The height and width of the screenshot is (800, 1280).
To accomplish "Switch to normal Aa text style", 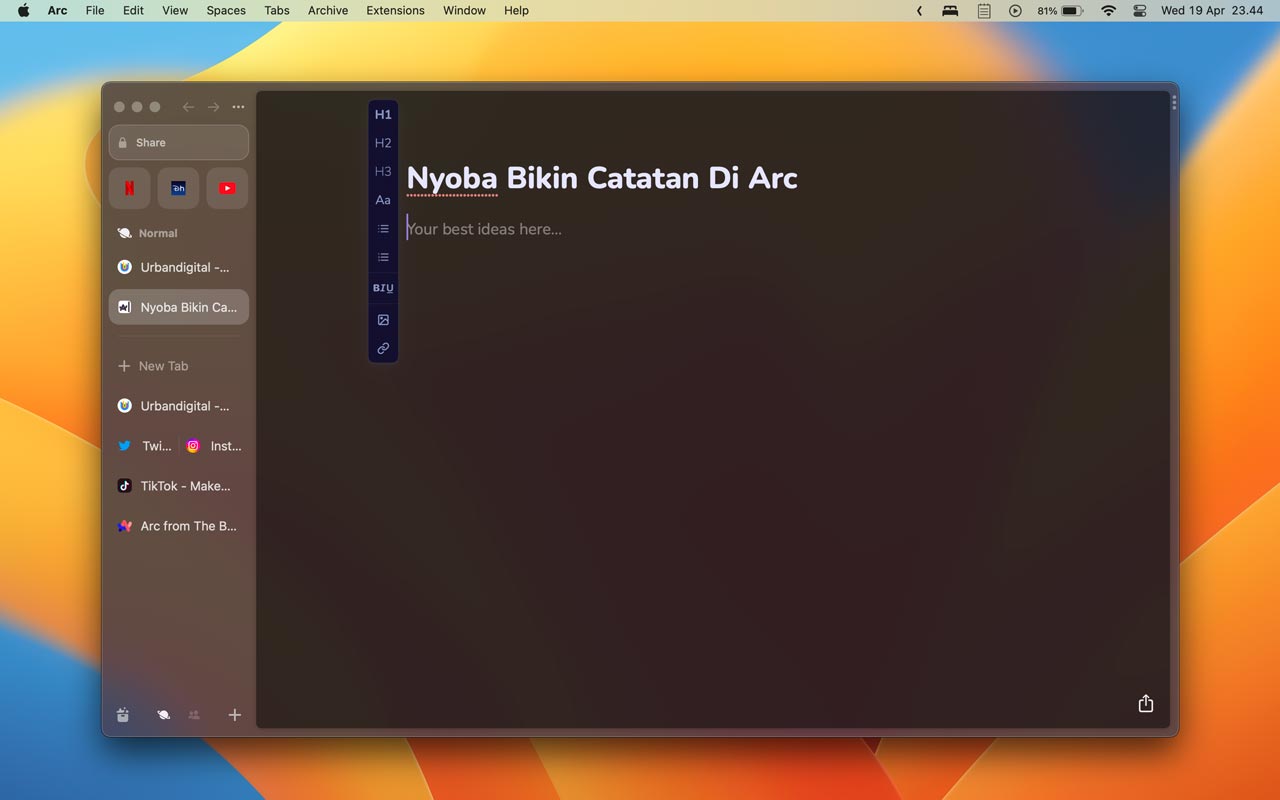I will [x=383, y=200].
